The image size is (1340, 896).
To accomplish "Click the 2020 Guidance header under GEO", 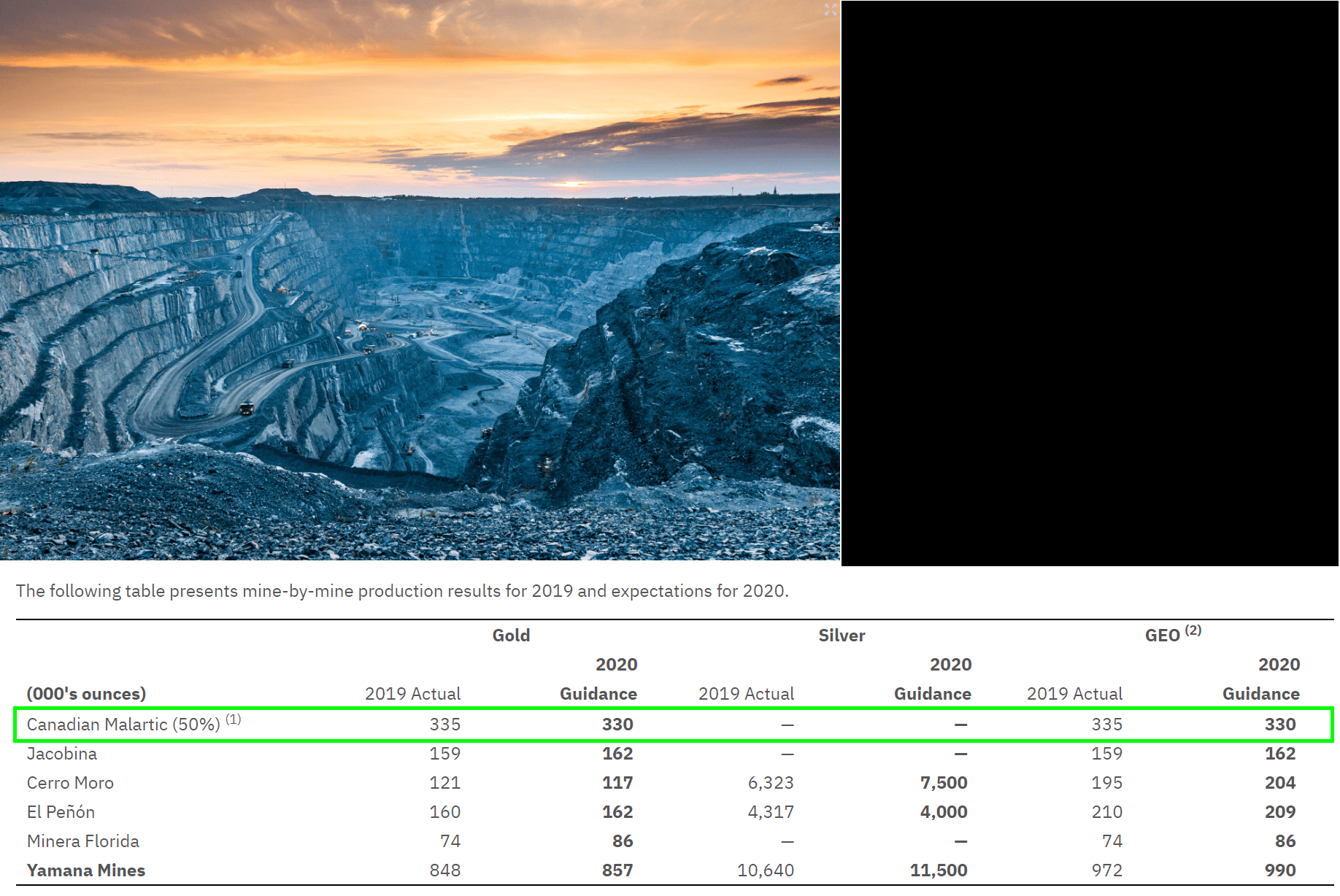I will click(1261, 679).
